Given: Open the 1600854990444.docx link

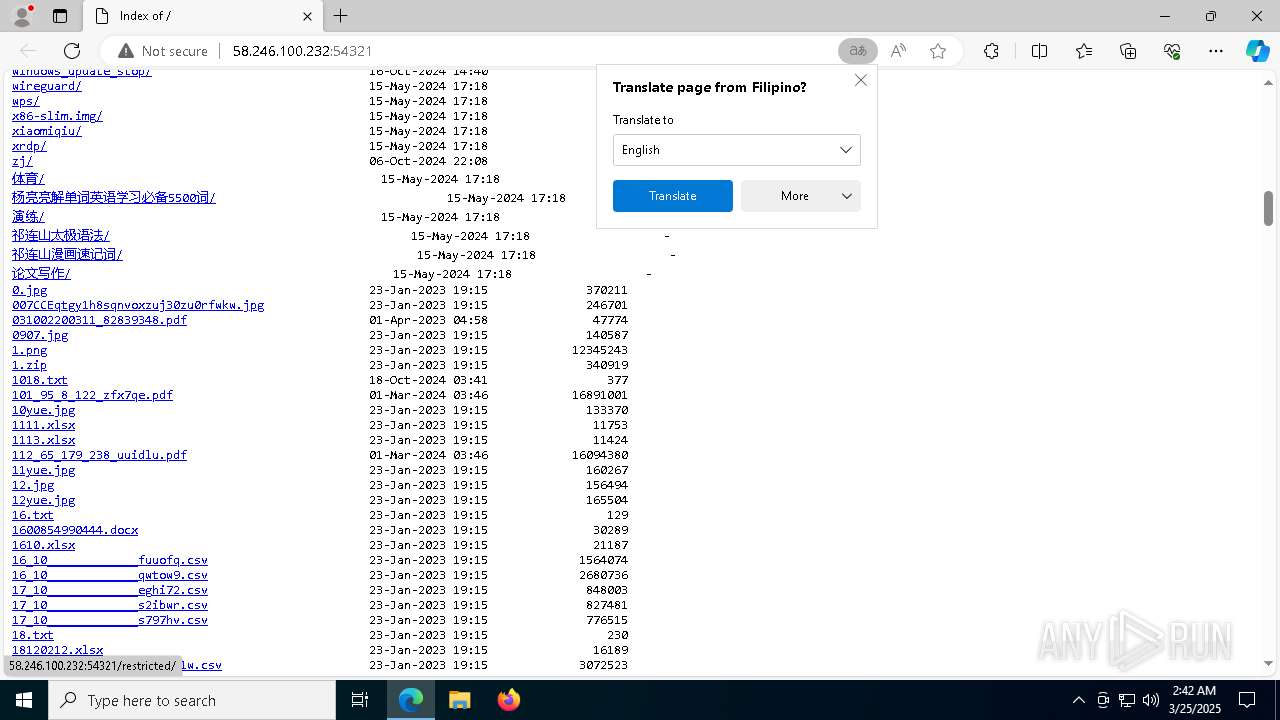Looking at the screenshot, I should 75,530.
